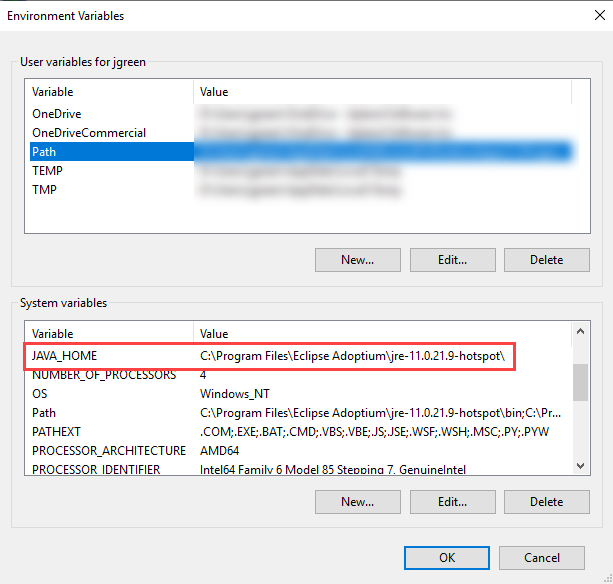Confirm changes with the OK button
This screenshot has width=613, height=584.
[447, 558]
